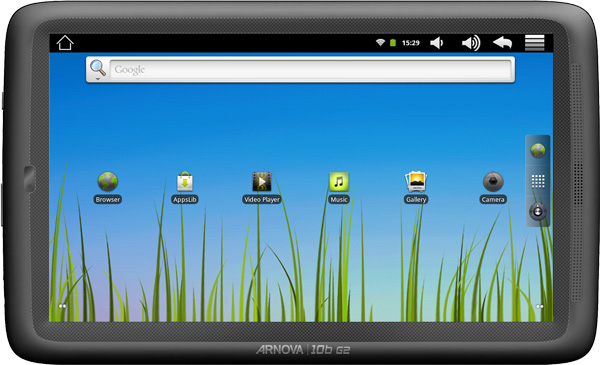The image size is (600, 365).
Task: Check the green battery indicator
Action: click(x=393, y=43)
